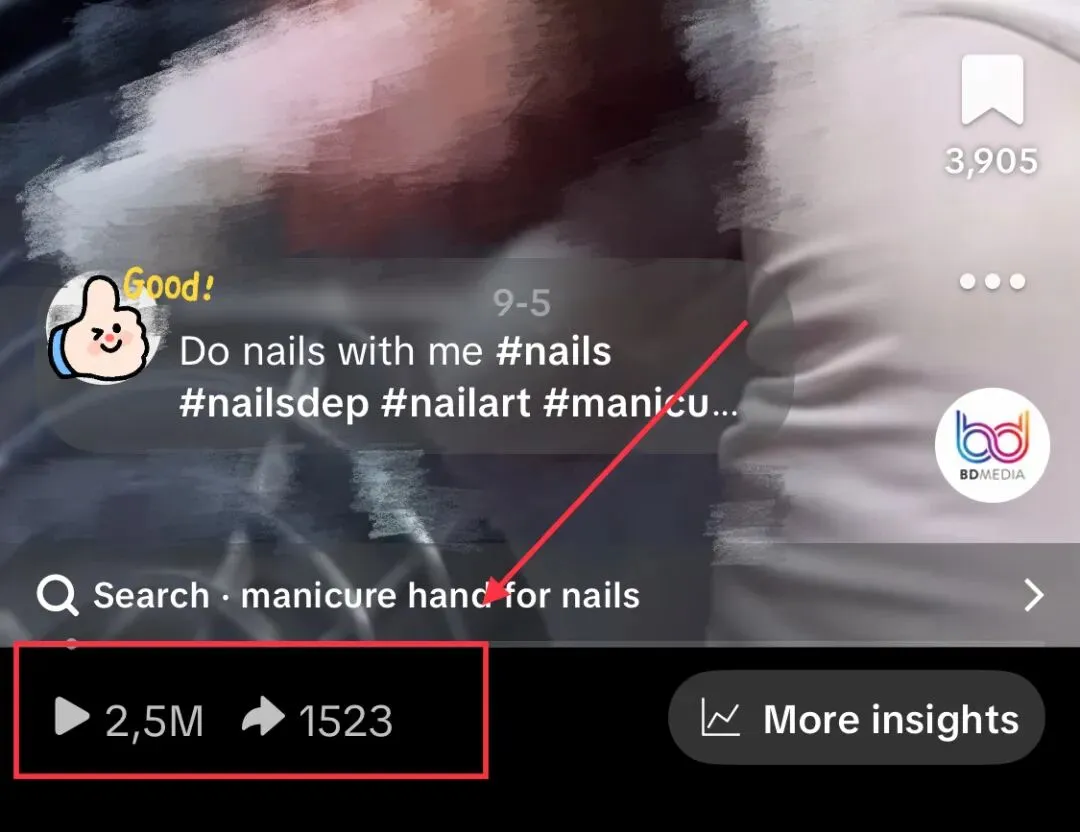
Task: Tap the 3,905 saves count
Action: click(991, 162)
